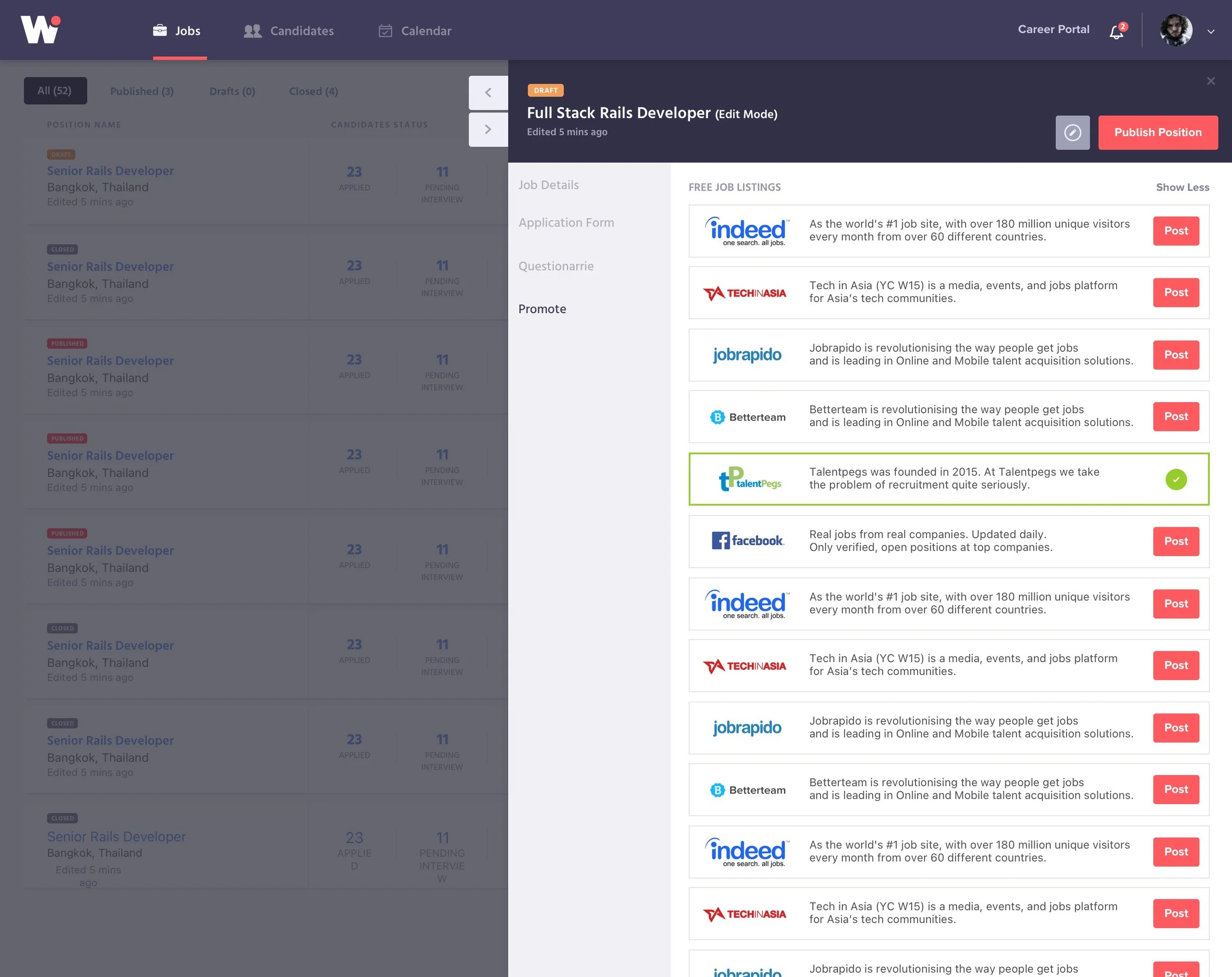
Task: Expand the account menu chevron
Action: click(x=1211, y=32)
